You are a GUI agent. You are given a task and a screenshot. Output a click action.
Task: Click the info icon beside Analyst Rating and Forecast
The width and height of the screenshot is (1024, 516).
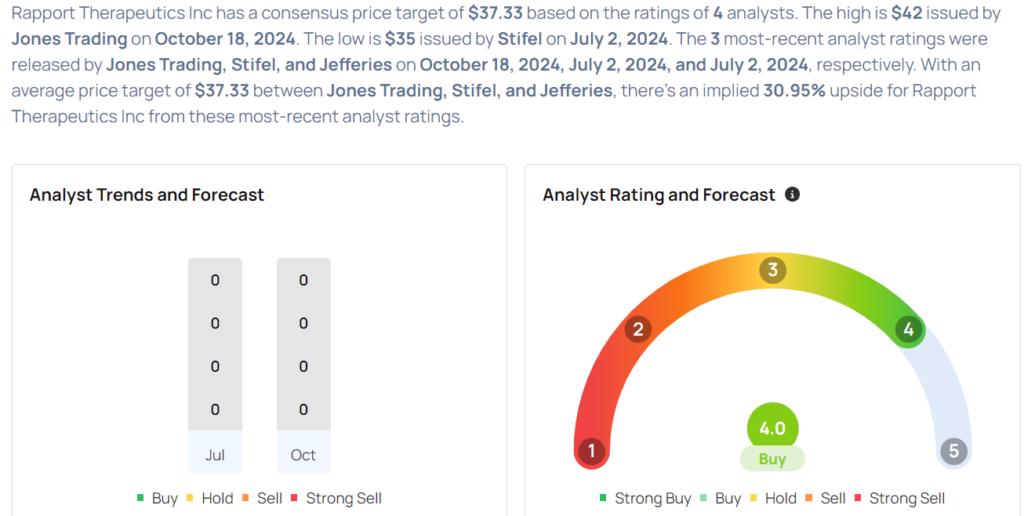[x=792, y=195]
